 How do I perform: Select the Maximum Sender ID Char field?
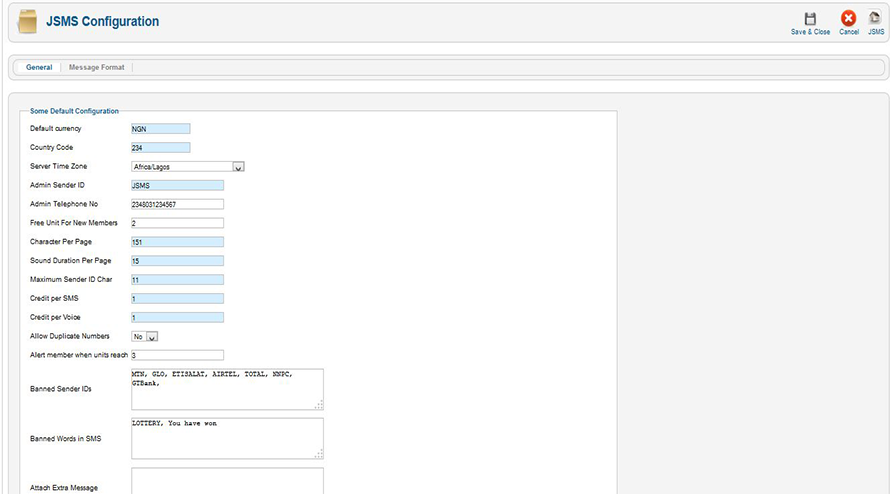(177, 280)
